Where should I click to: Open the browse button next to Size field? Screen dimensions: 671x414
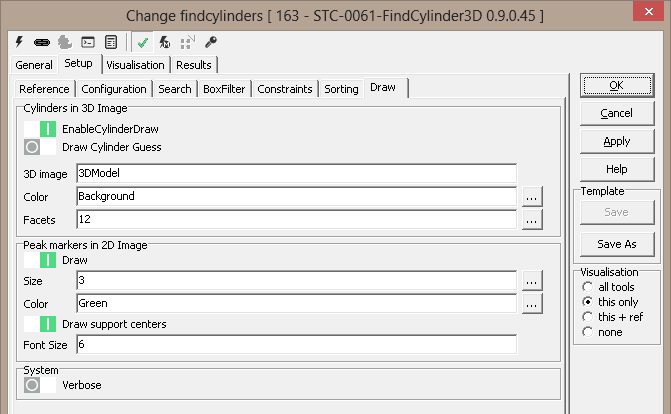[x=532, y=281]
